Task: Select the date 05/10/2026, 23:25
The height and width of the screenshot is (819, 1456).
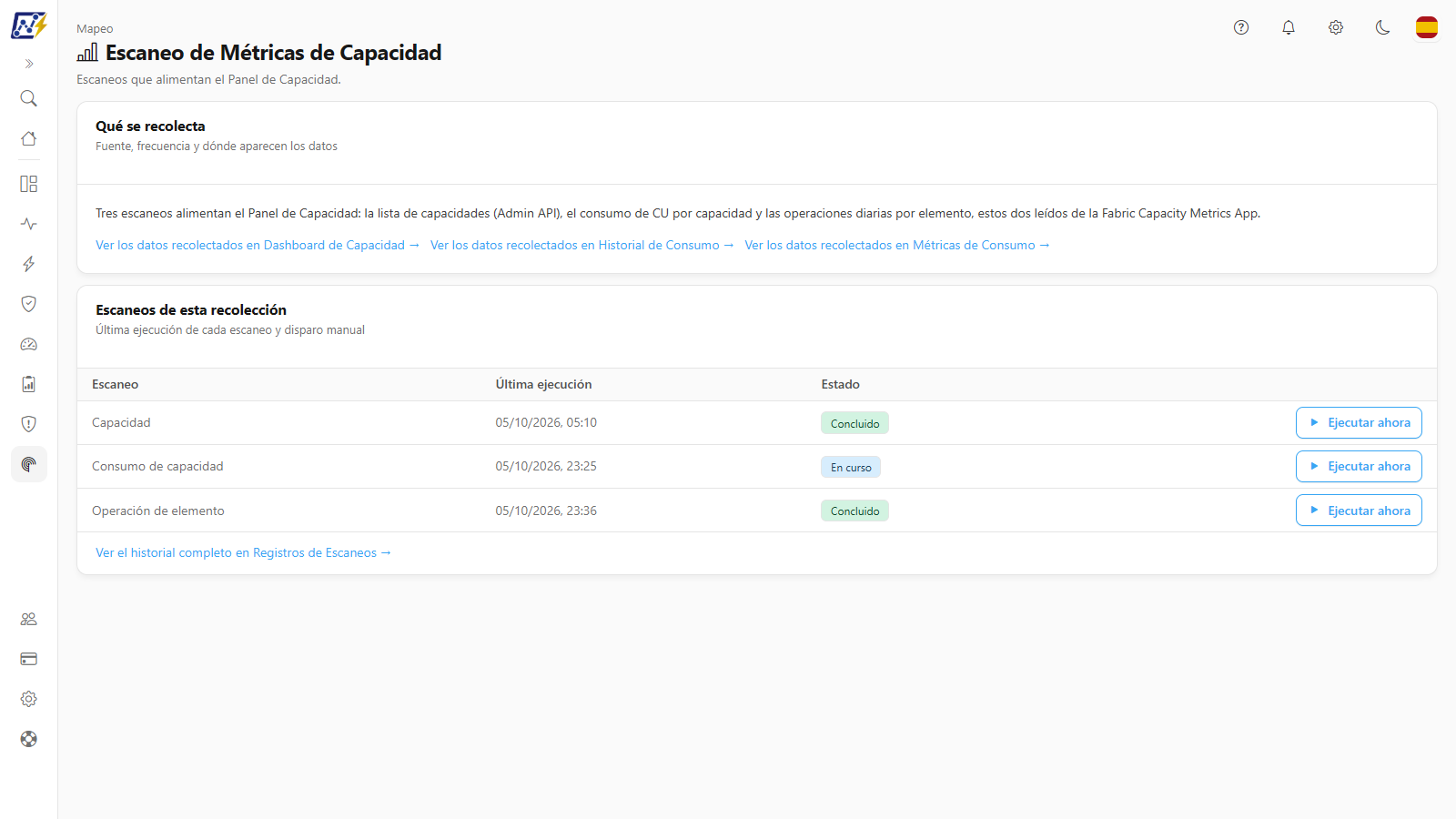Action: click(x=546, y=467)
